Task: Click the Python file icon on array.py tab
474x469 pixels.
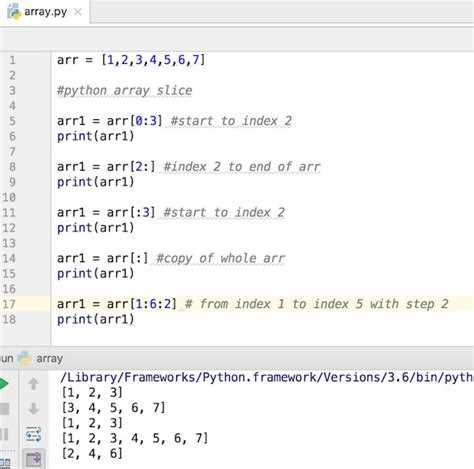Action: (x=14, y=12)
